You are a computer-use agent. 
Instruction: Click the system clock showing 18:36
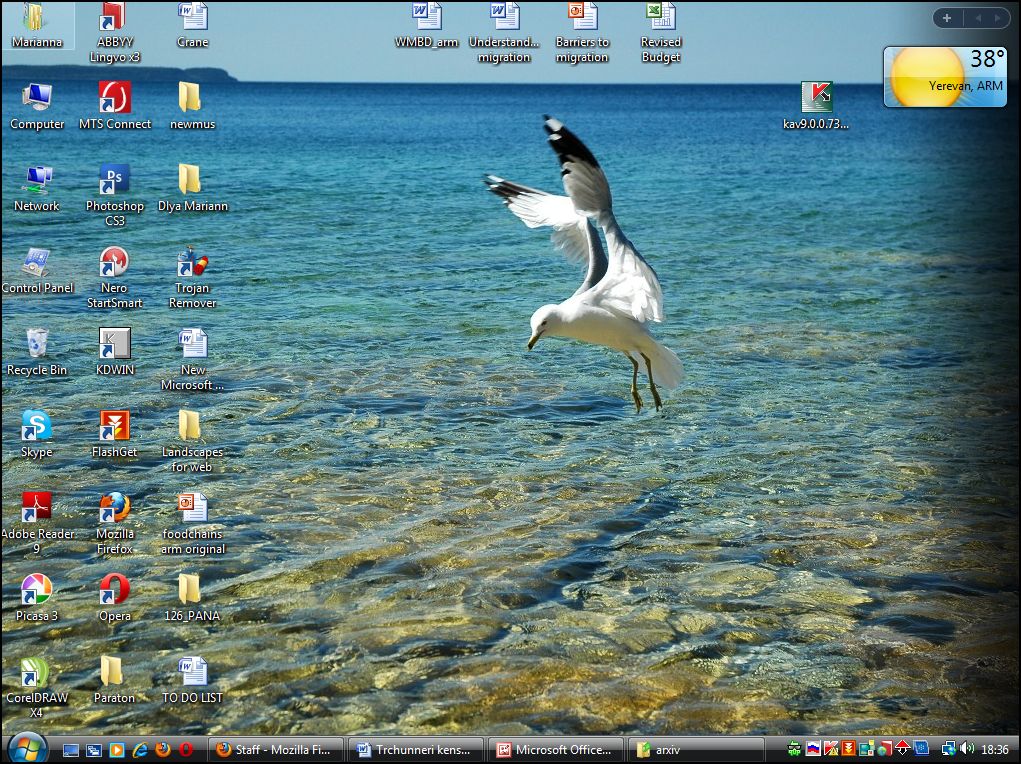pyautogui.click(x=995, y=749)
